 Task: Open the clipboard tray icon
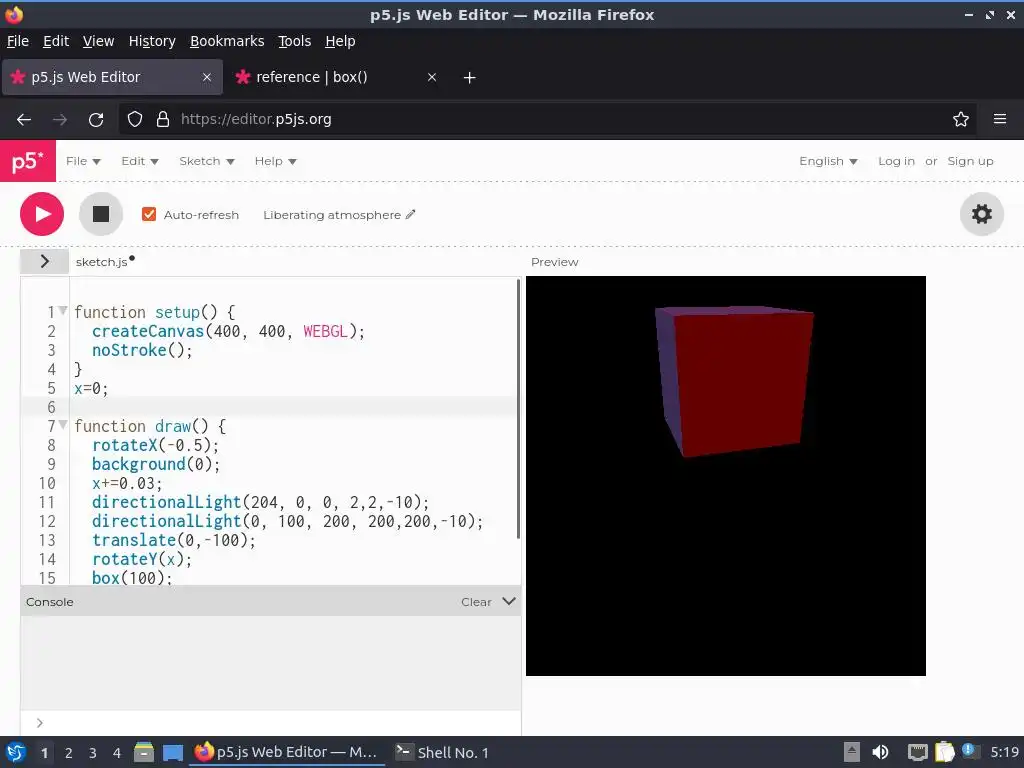(x=944, y=752)
